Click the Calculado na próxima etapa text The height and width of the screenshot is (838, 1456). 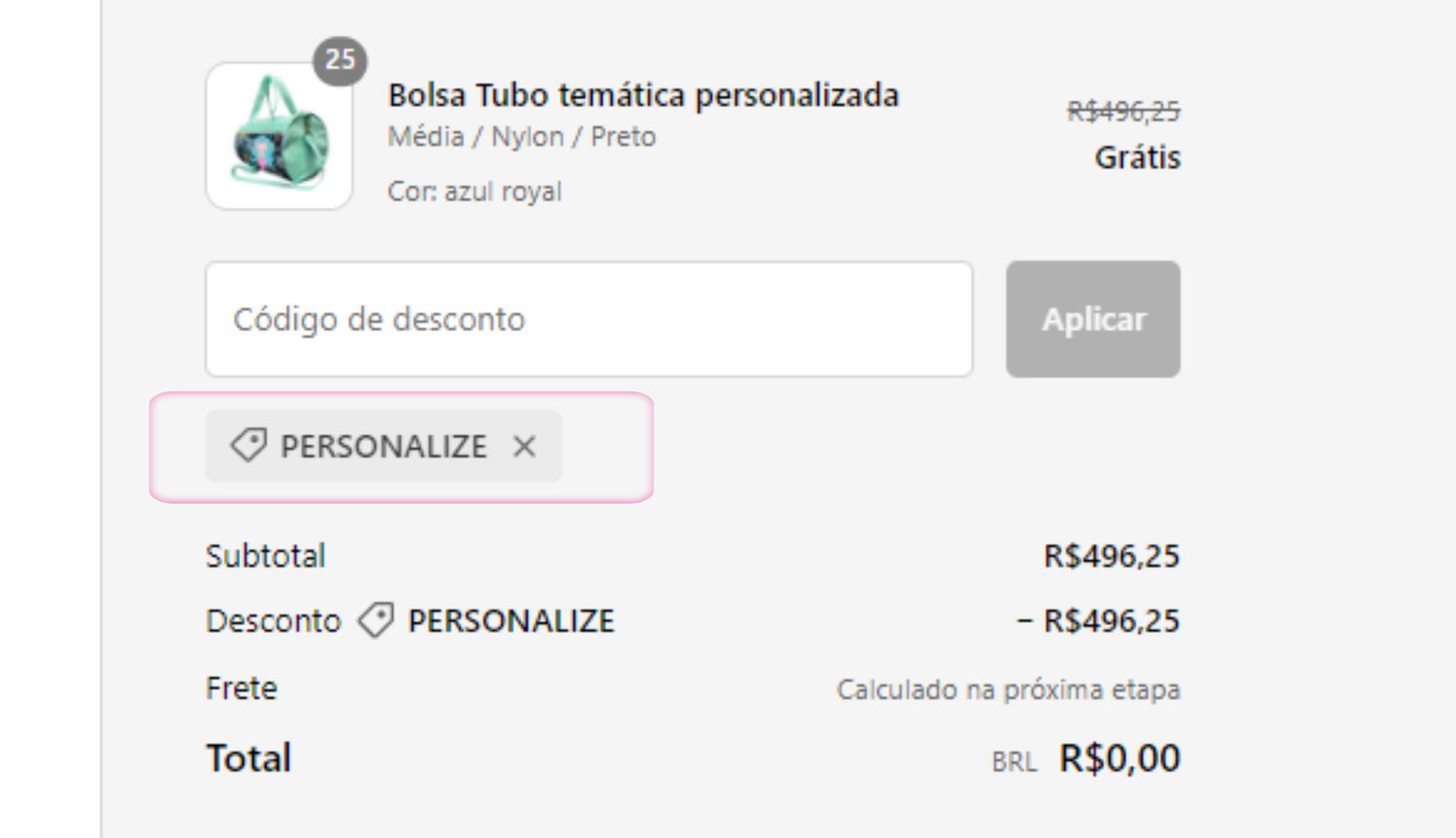point(1008,689)
